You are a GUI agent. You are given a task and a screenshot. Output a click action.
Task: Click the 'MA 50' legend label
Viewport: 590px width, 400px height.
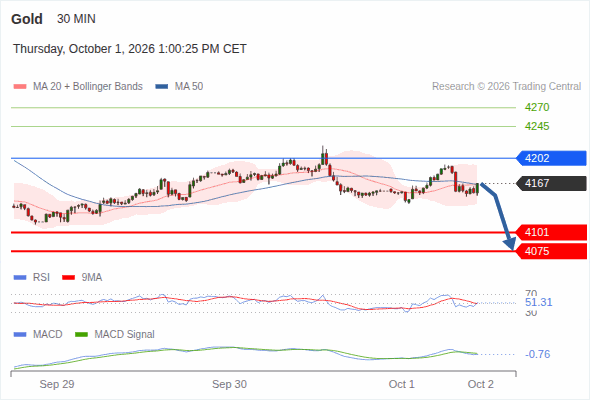tap(189, 87)
